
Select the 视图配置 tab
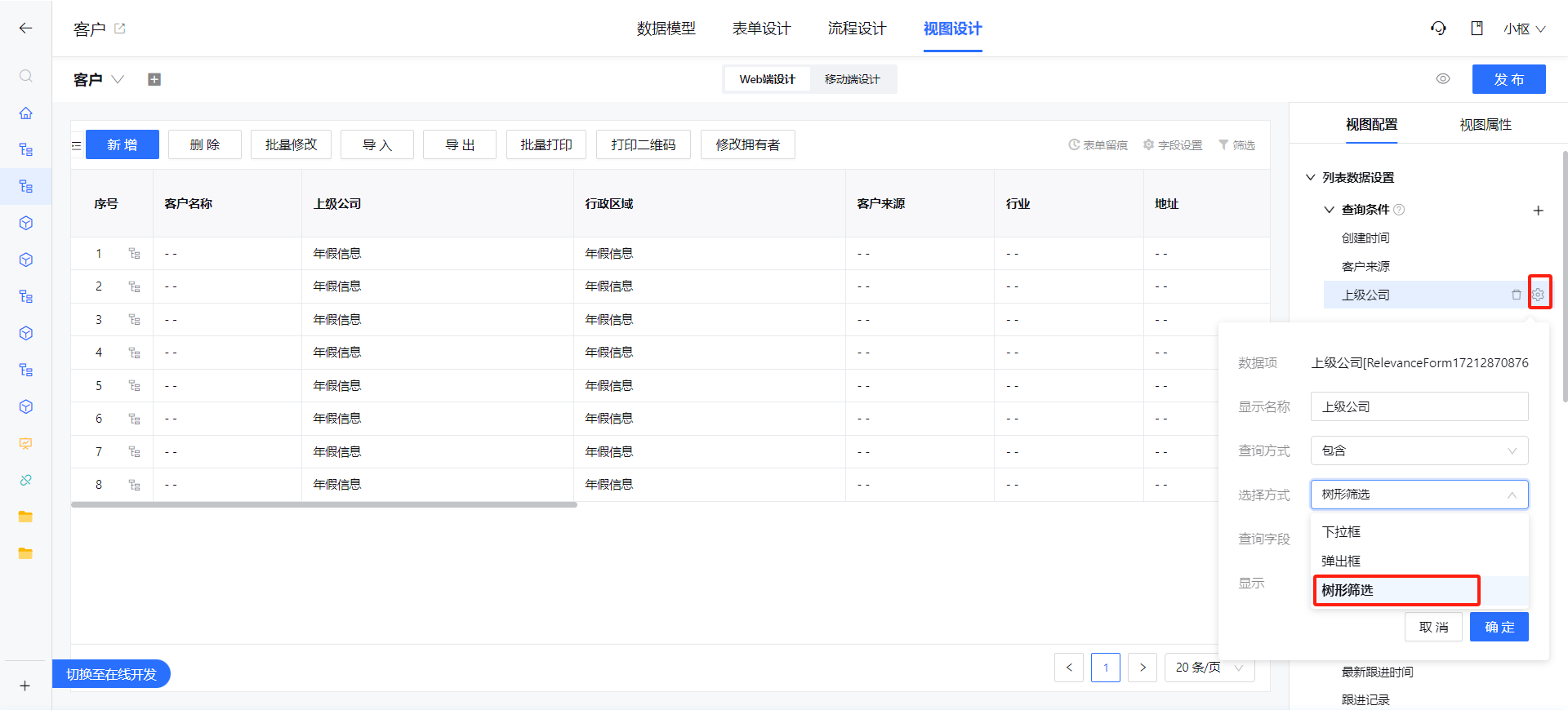coord(1372,125)
